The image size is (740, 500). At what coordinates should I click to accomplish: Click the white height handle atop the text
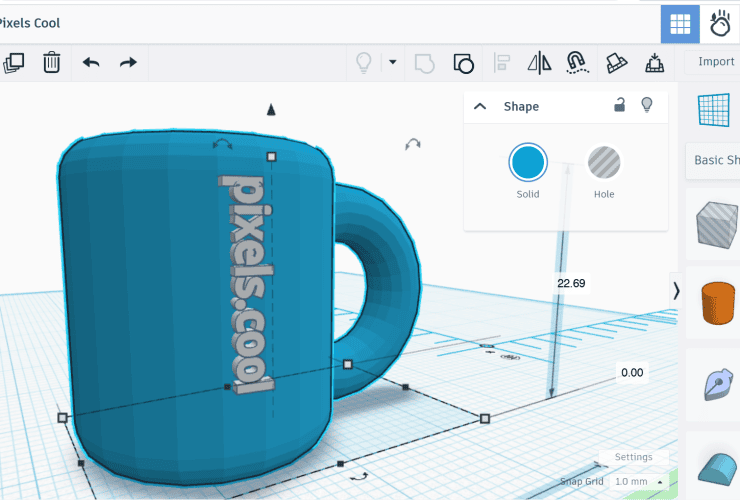tap(271, 157)
